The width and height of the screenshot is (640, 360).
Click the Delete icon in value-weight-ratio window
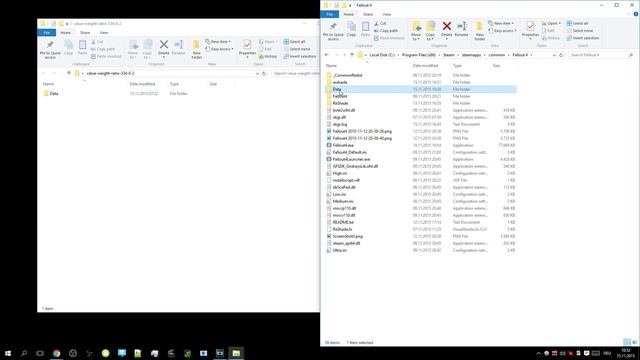[164, 44]
